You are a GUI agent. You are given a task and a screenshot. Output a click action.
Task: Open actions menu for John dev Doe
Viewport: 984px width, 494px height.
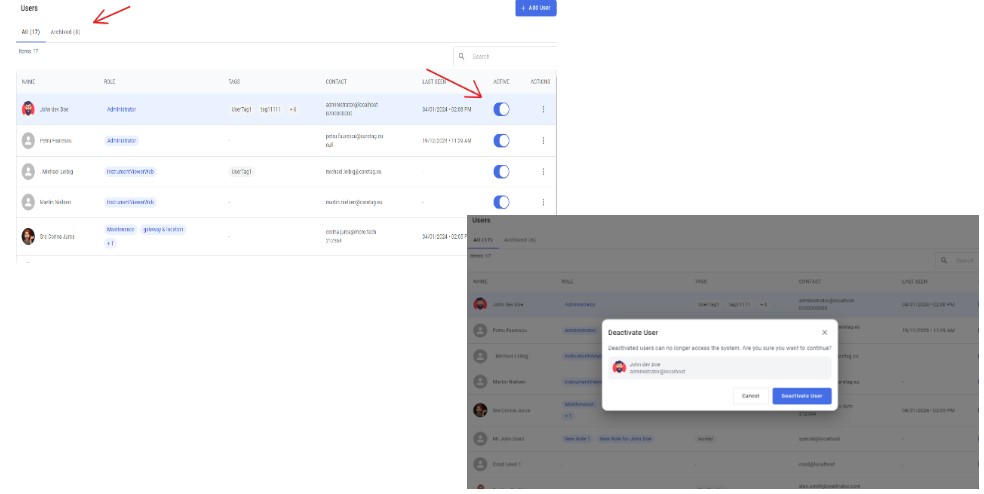[x=543, y=109]
